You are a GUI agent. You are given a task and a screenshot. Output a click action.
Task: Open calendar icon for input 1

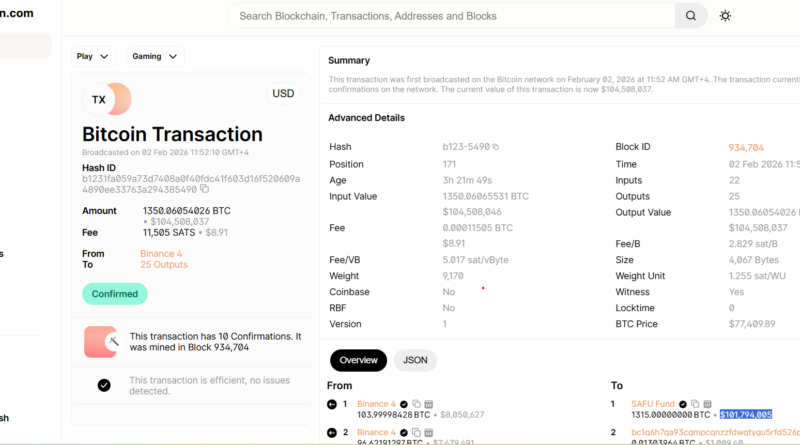[429, 404]
